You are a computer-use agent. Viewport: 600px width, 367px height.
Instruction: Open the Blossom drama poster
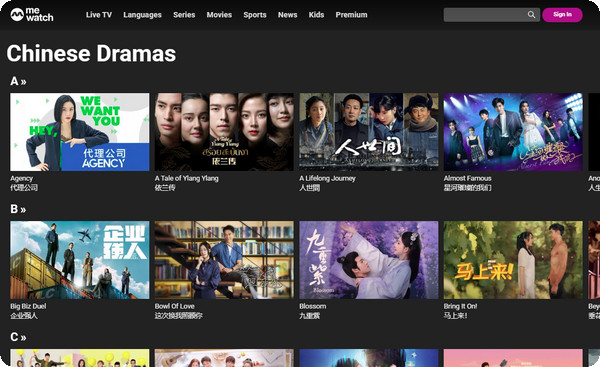(x=369, y=260)
